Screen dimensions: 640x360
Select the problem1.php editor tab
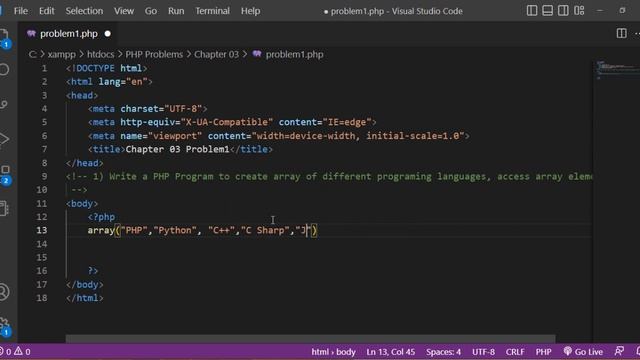point(68,34)
